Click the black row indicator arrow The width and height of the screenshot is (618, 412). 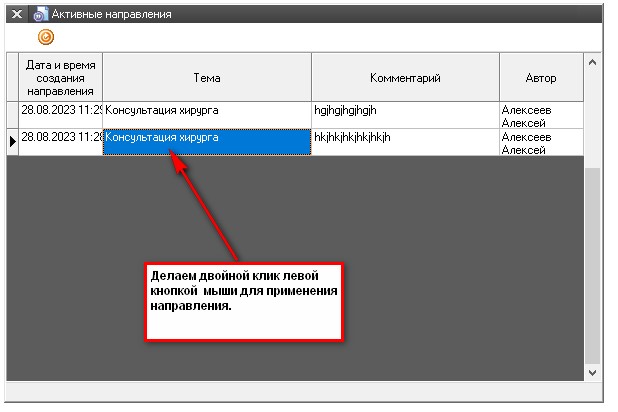click(12, 142)
